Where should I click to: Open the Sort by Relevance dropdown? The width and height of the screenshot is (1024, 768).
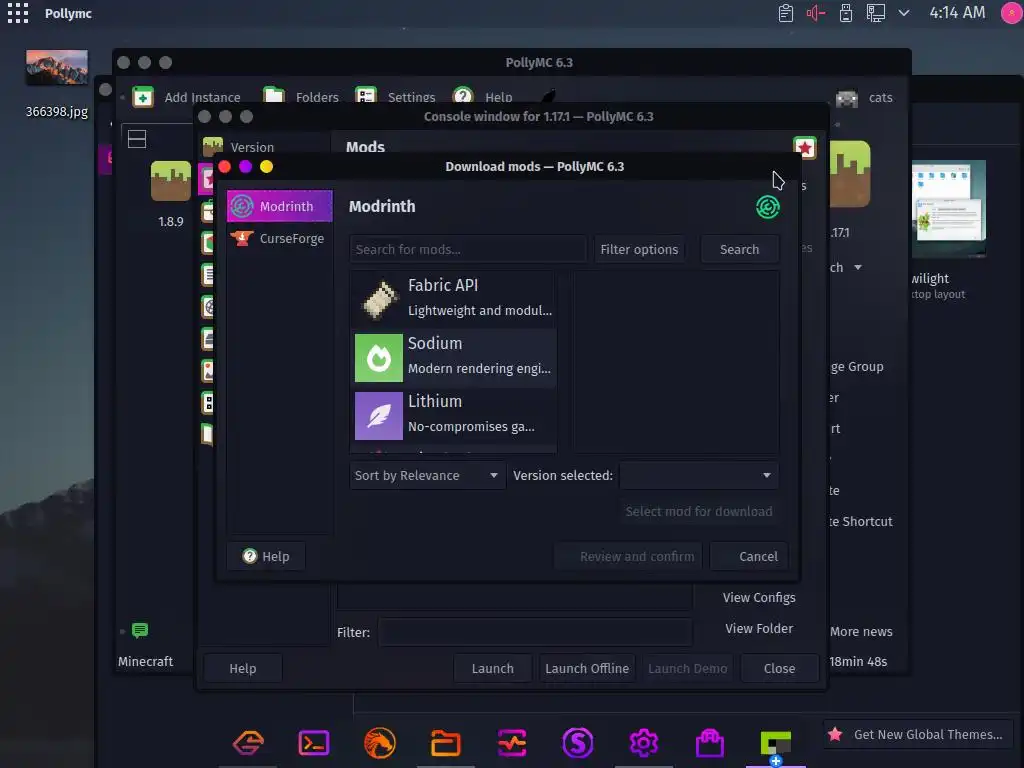[427, 475]
